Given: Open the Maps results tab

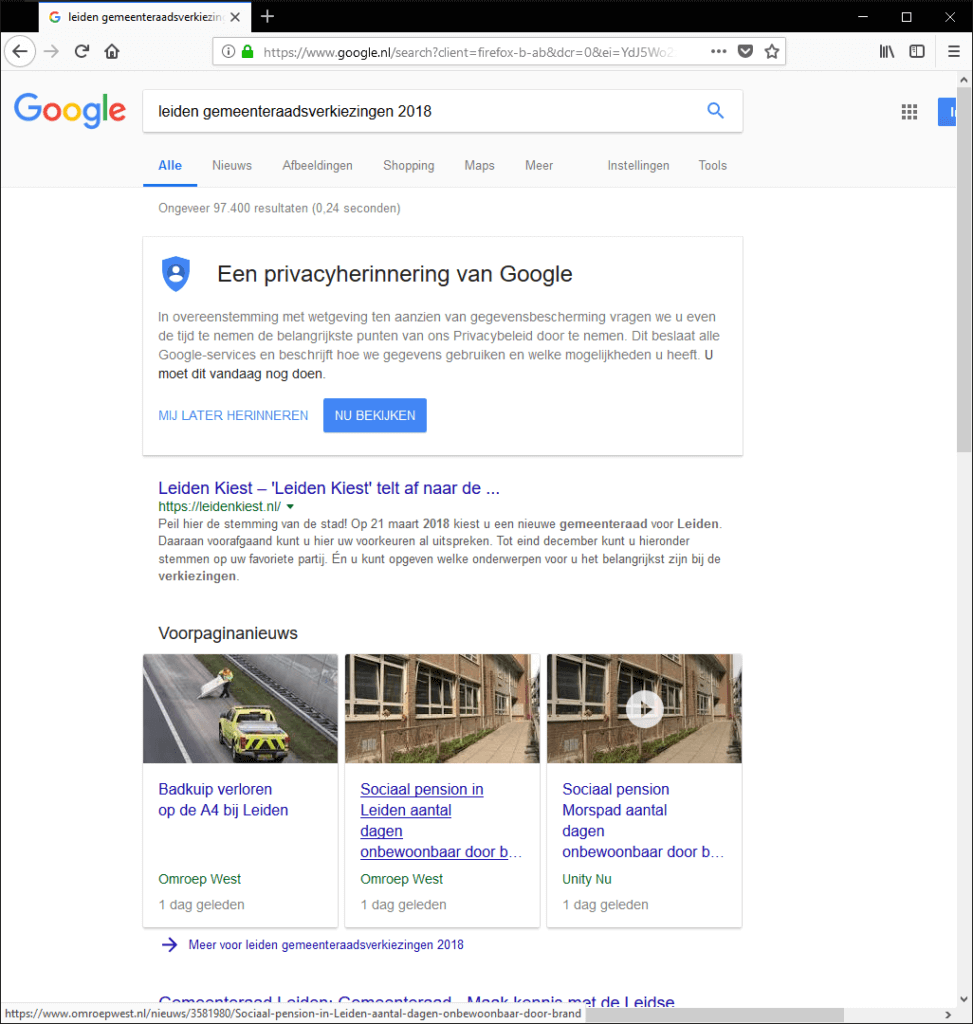Looking at the screenshot, I should [x=479, y=166].
